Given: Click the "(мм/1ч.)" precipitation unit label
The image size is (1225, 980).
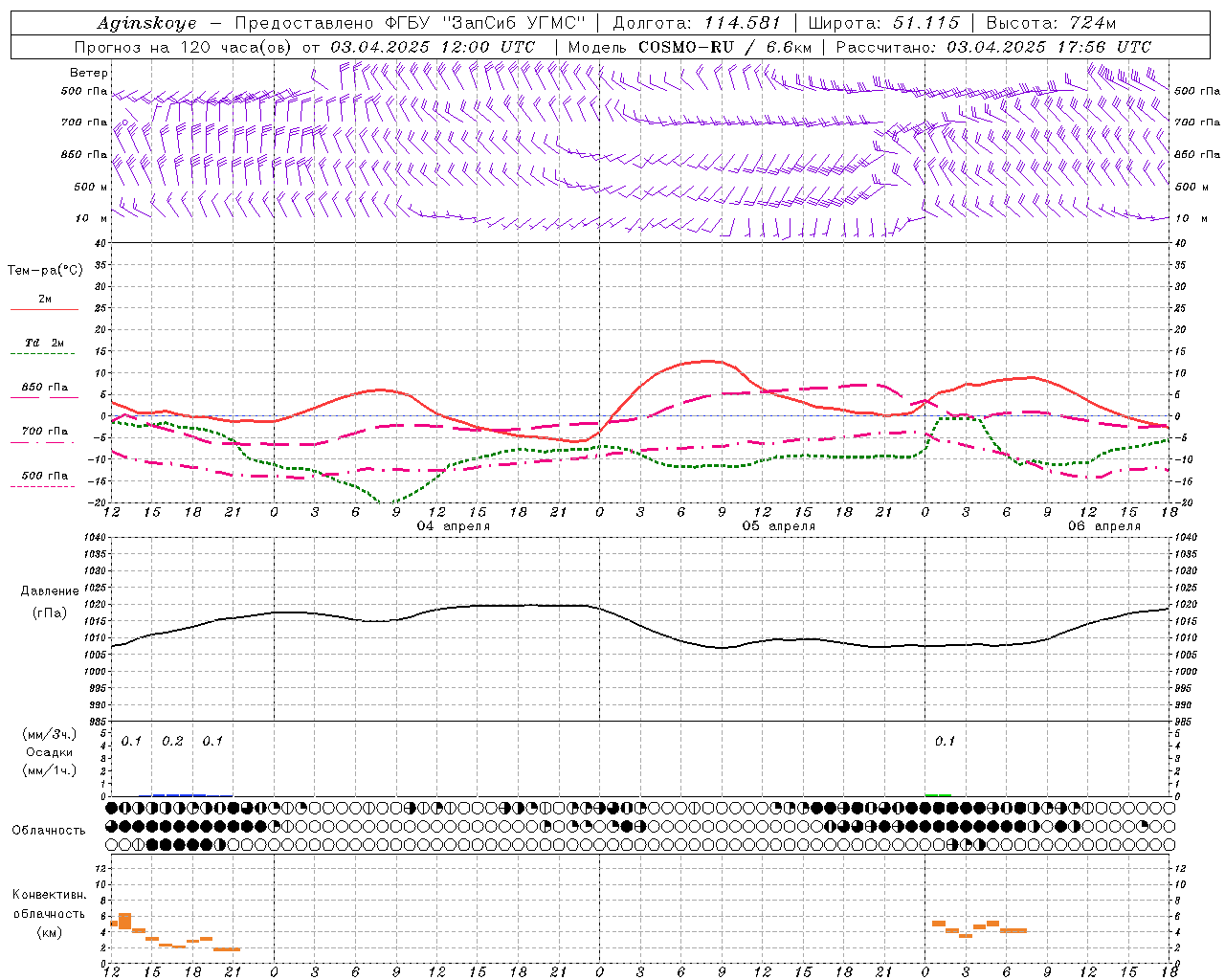Looking at the screenshot, I should coord(49,770).
